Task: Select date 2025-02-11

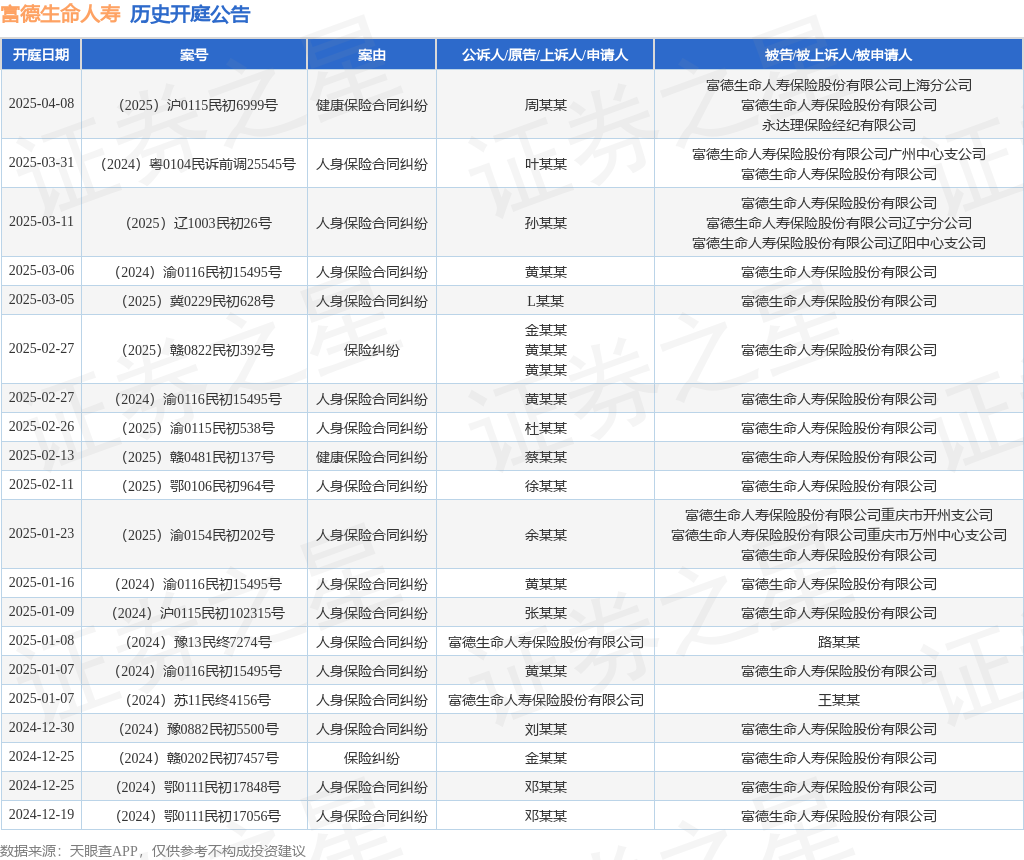Action: (41, 485)
